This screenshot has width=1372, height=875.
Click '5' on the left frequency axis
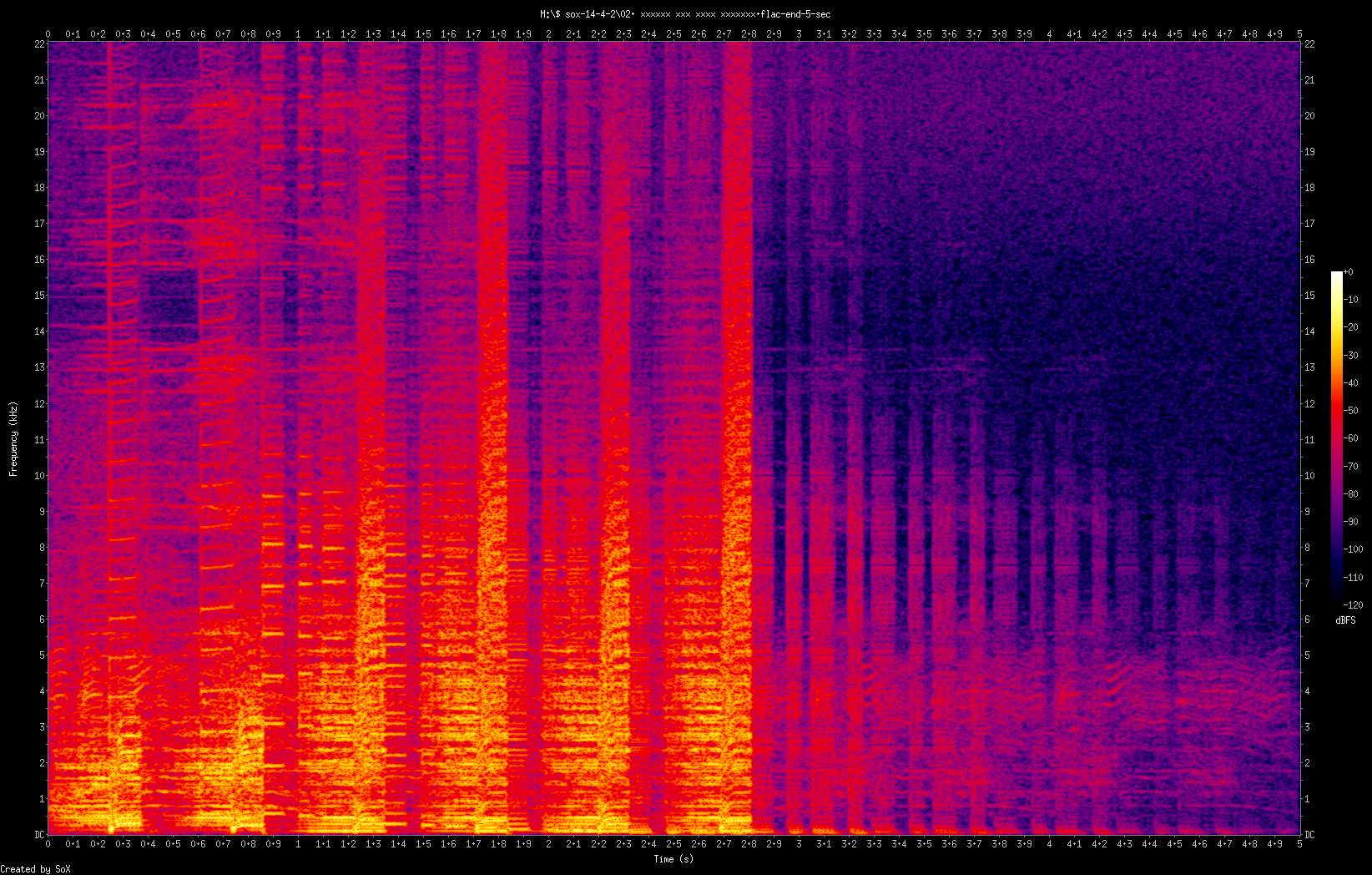click(41, 655)
